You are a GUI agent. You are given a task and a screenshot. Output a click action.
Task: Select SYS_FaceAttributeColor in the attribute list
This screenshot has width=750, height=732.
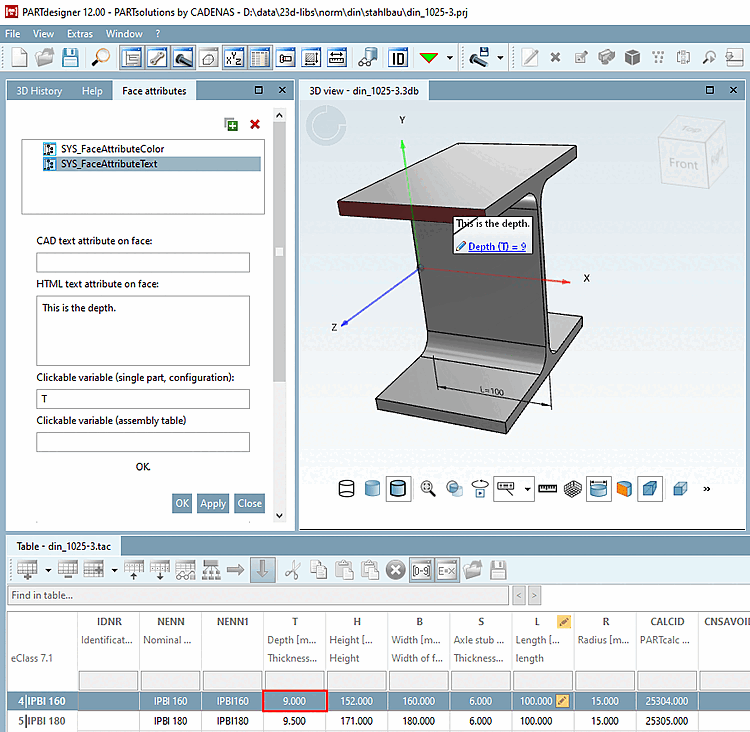coord(111,149)
